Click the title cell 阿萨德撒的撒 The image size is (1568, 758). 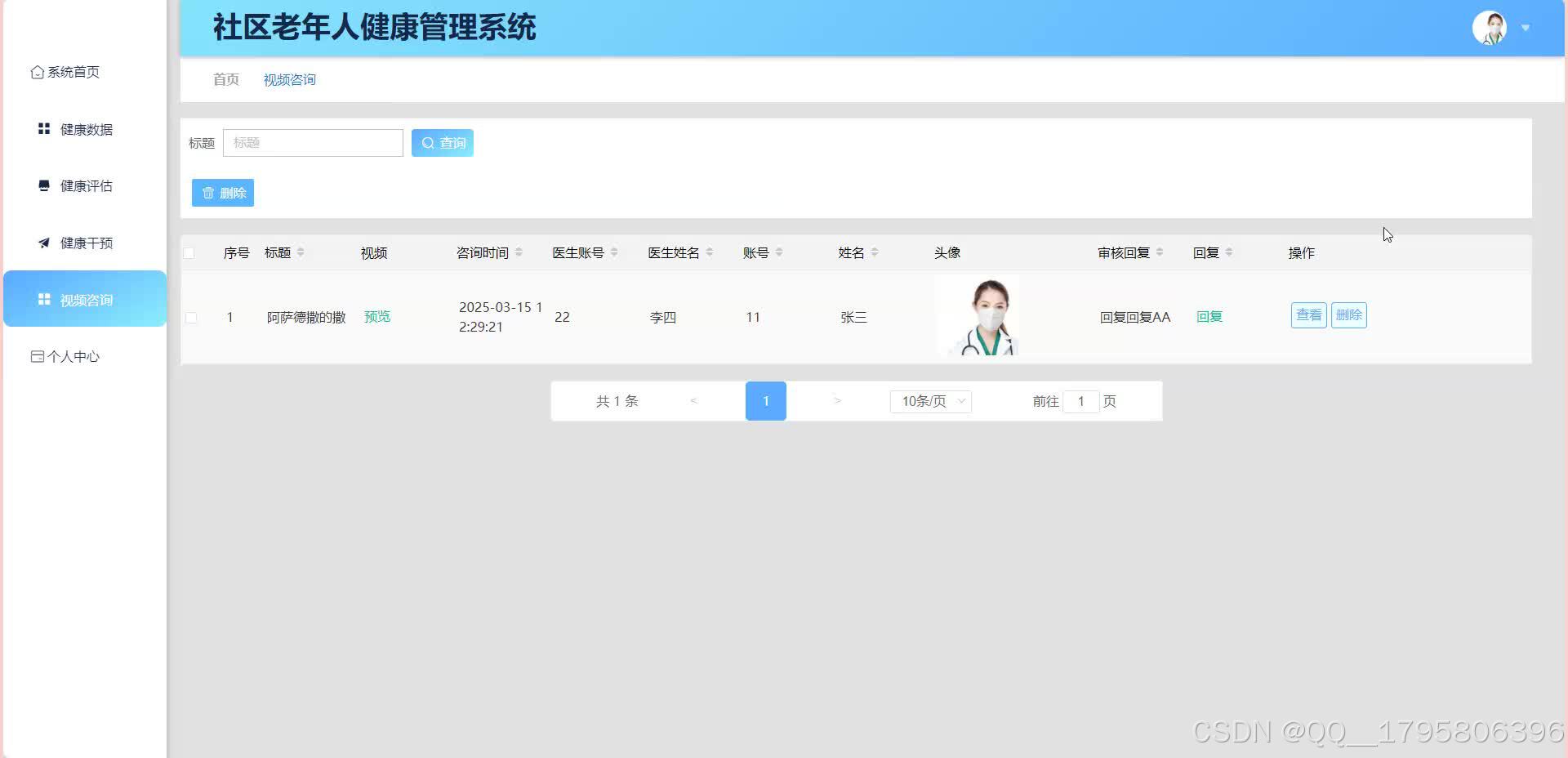[x=306, y=317]
